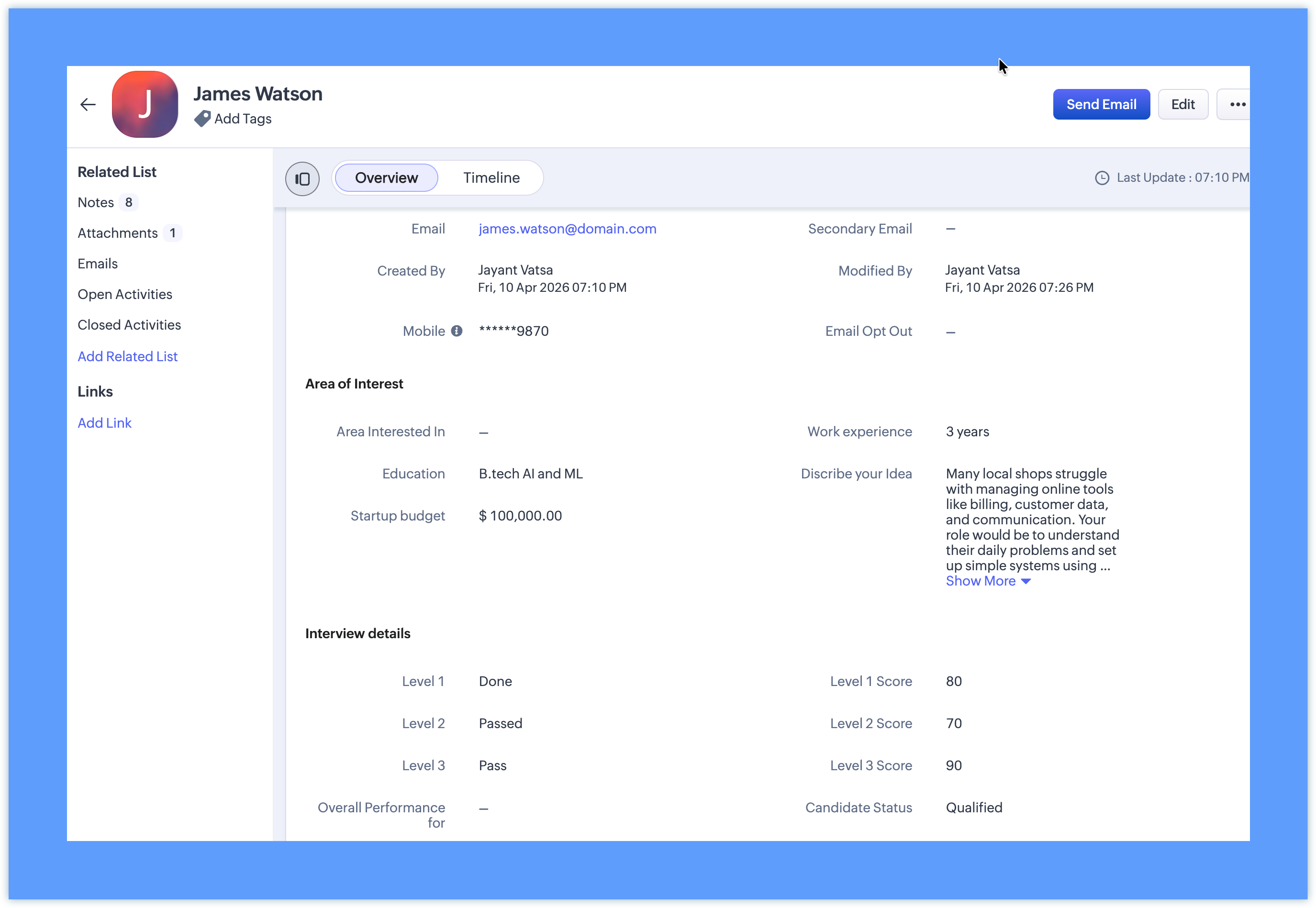Open Notes in the related list
Screen dimensions: 1316x908
(96, 202)
